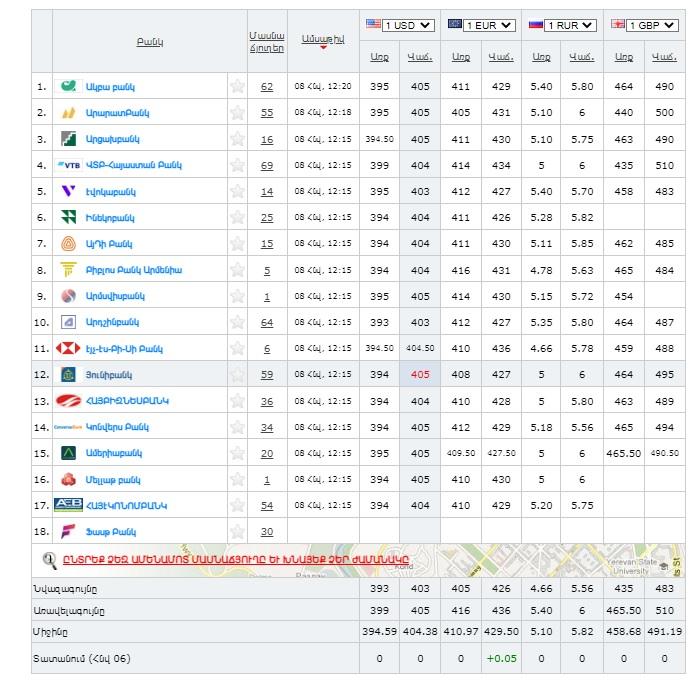Click the AEB Armeconombank logo
Viewport: 693px width, 683px height.
pos(68,505)
